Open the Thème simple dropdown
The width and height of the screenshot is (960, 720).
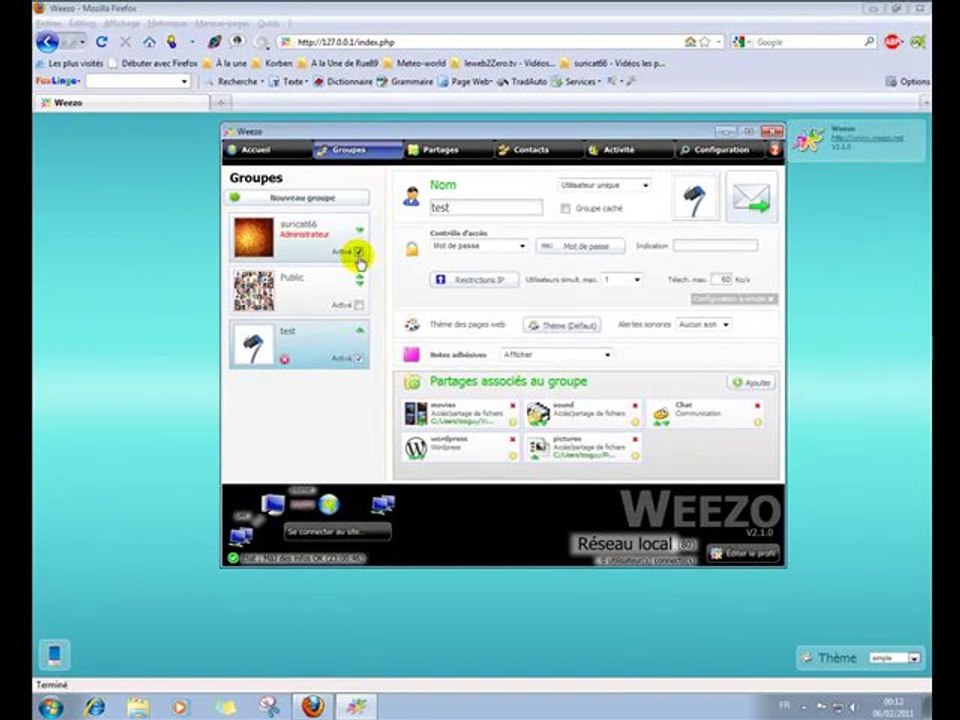pos(894,658)
